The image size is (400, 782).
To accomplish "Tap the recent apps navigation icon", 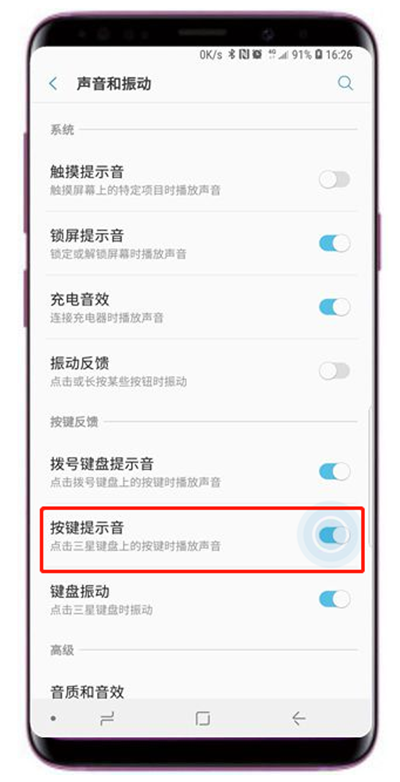I will [107, 718].
